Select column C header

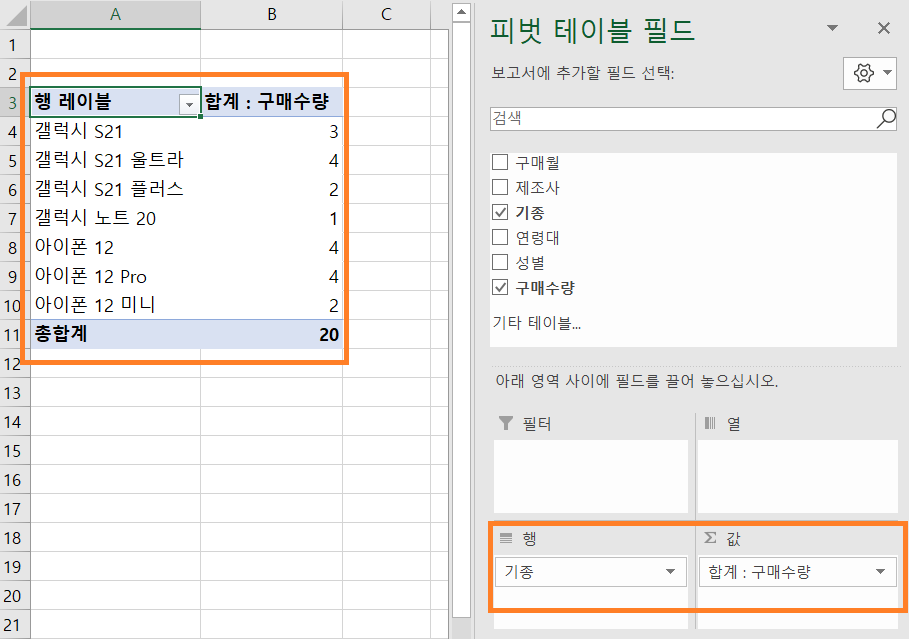(x=387, y=14)
